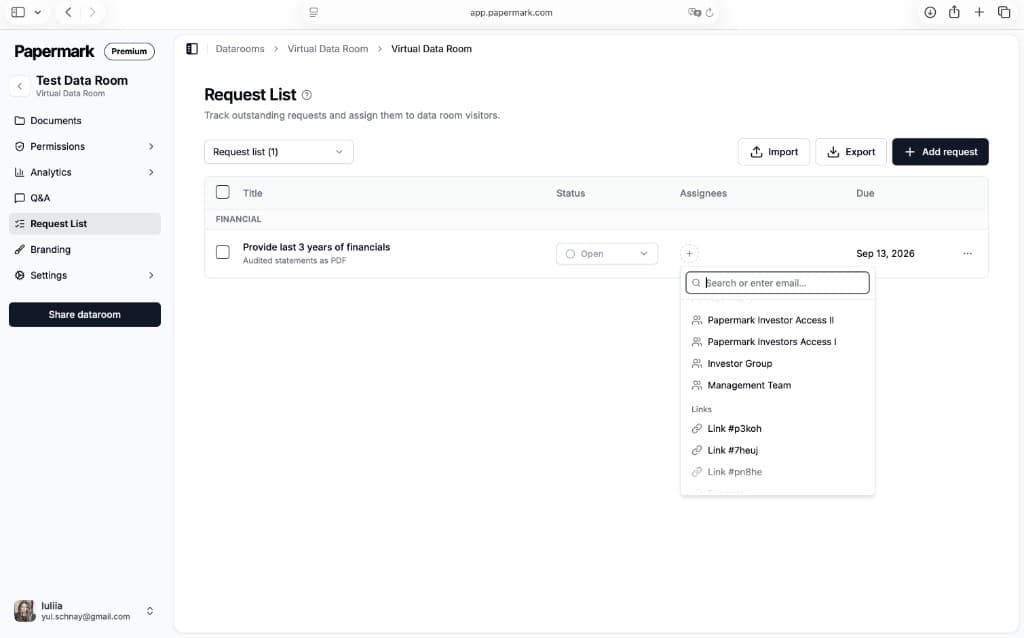
Task: Click the Papermark logo
Action: 54,51
